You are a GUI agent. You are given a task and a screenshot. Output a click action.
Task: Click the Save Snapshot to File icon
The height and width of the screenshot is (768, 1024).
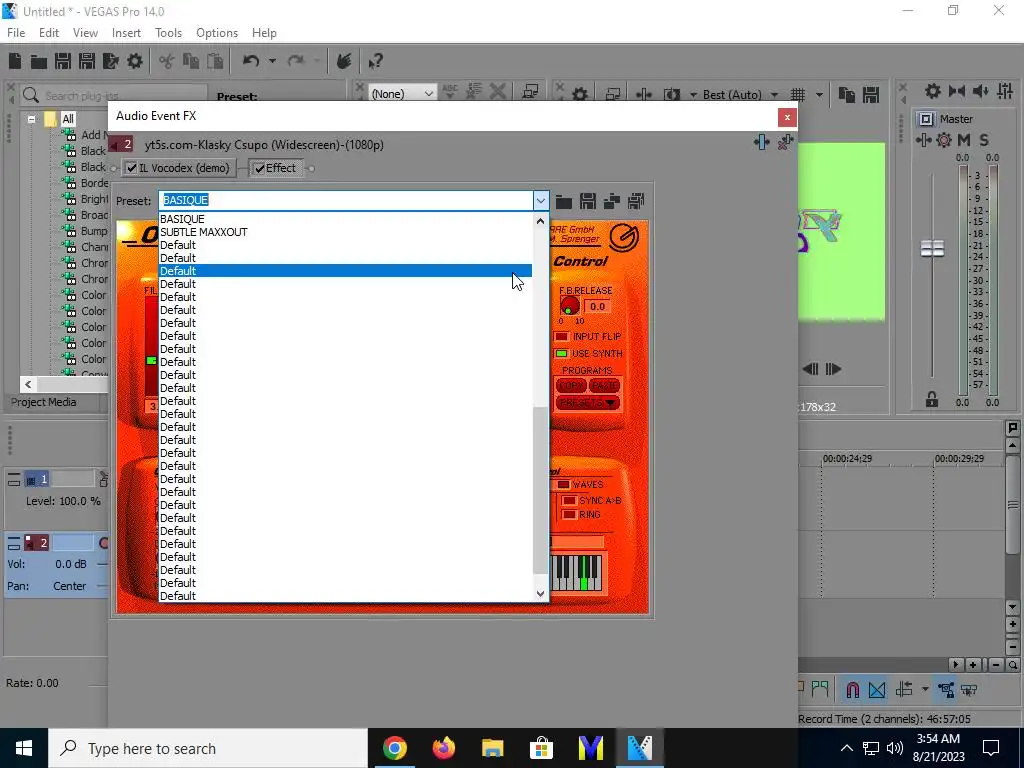(x=871, y=95)
